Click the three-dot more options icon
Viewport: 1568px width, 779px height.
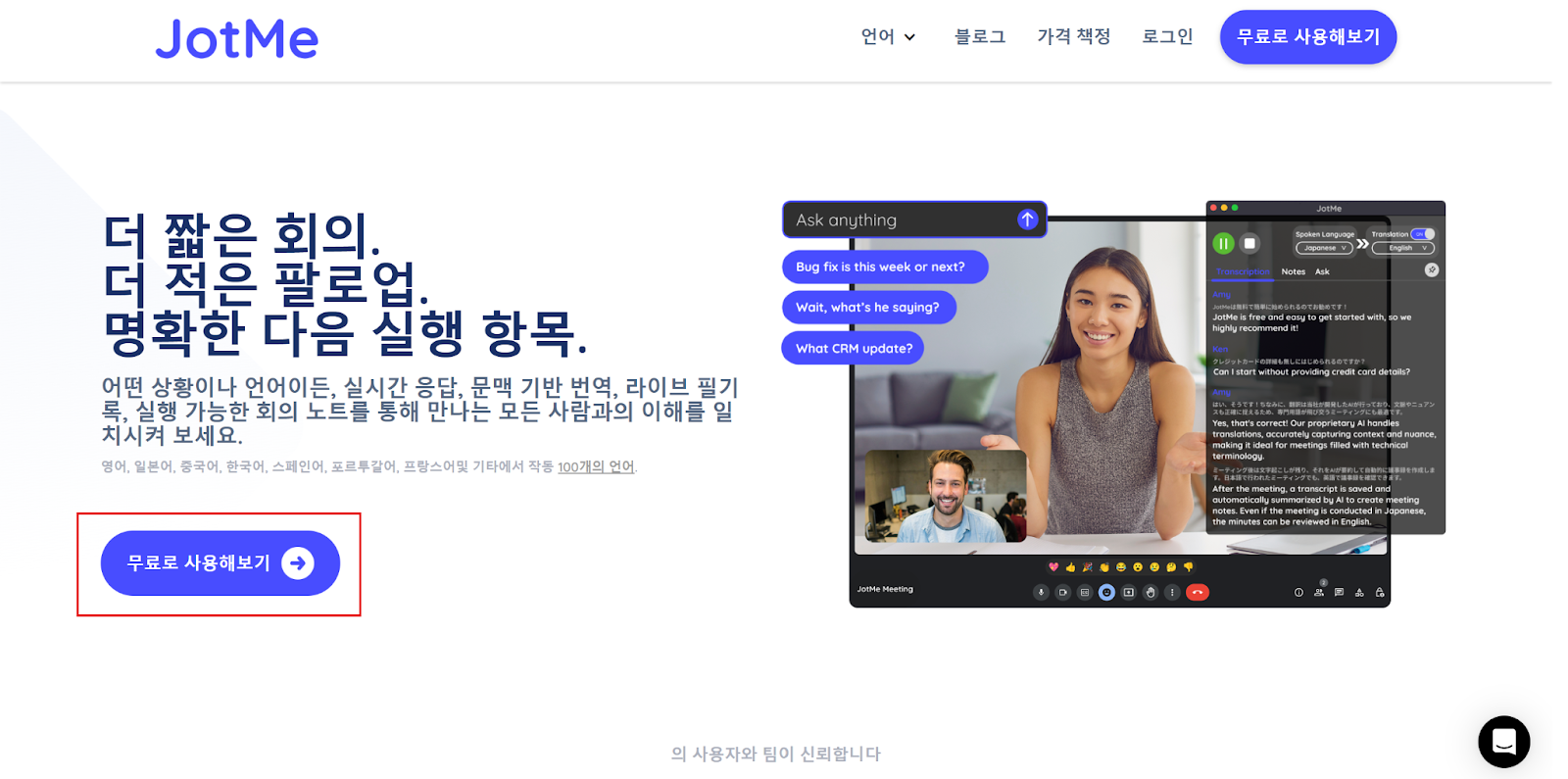pos(1172,592)
